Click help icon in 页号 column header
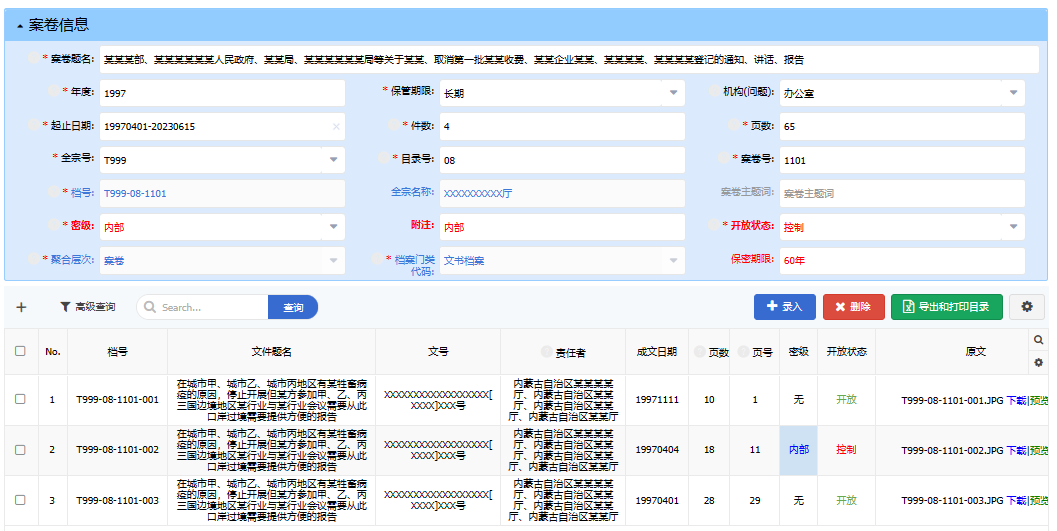Viewport: 1057px width, 531px height. 744,351
